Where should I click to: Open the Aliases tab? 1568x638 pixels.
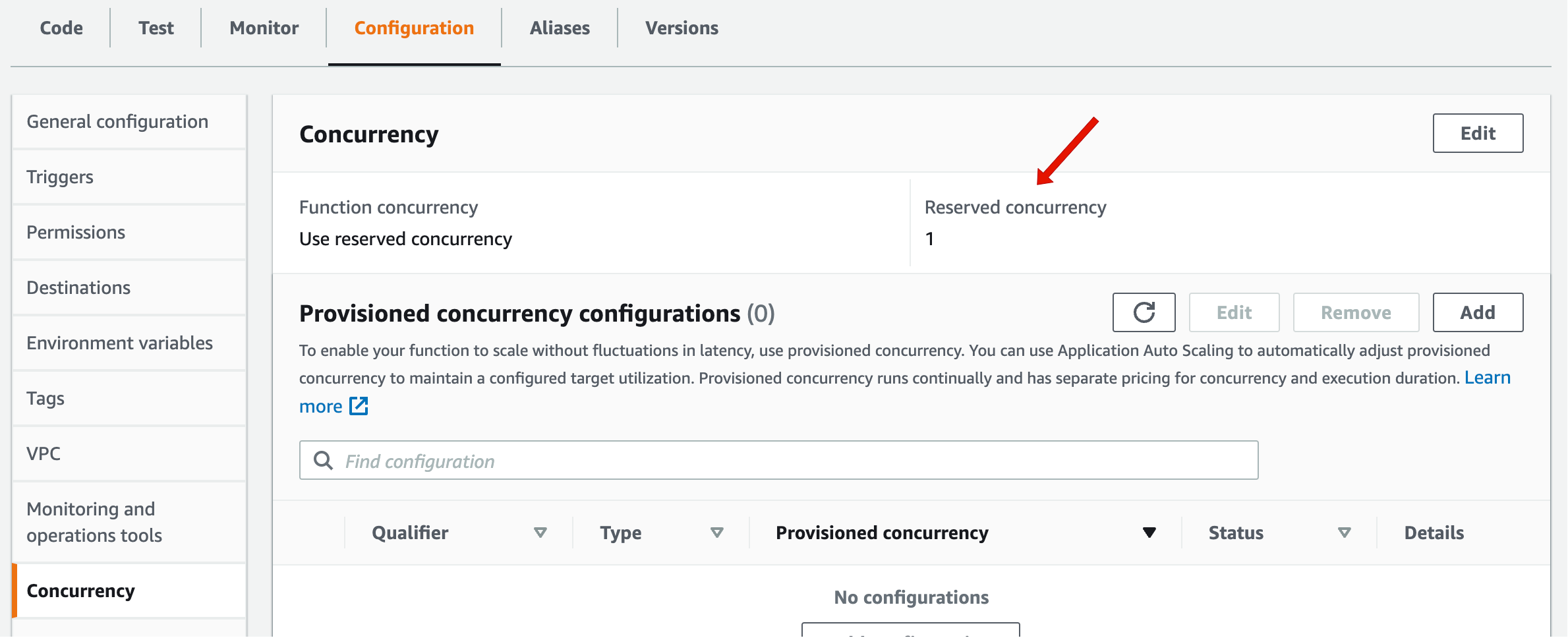pyautogui.click(x=560, y=28)
